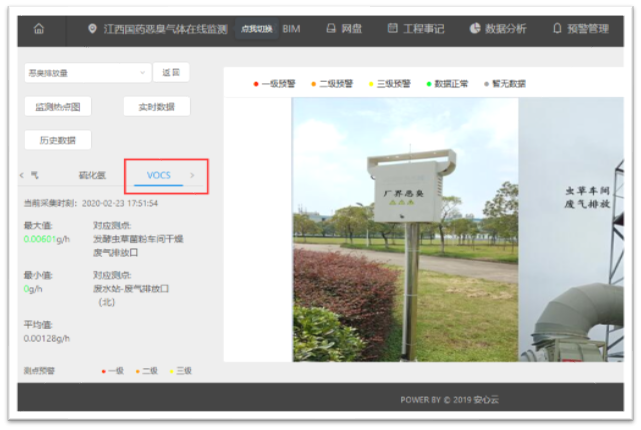The image size is (641, 430).
Task: Click the 江西国药恶臭气体在线监测 project title
Action: (x=165, y=29)
